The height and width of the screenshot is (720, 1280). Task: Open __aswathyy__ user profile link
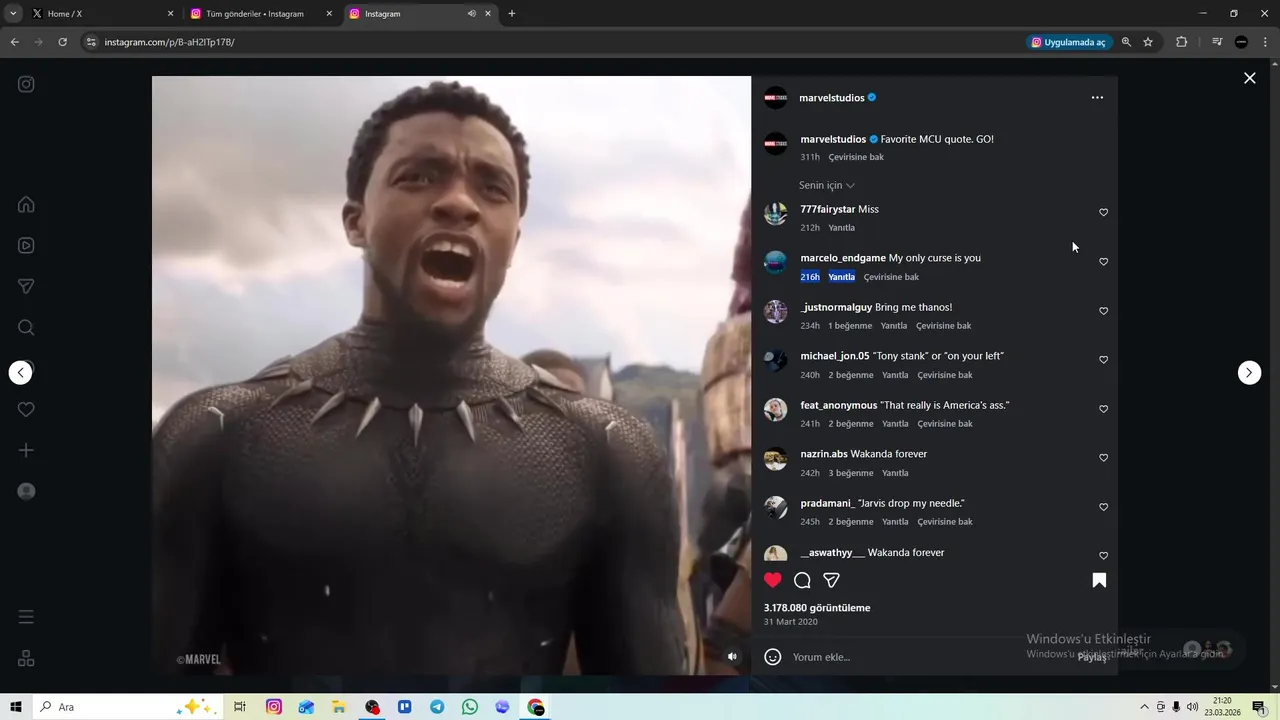[x=832, y=552]
